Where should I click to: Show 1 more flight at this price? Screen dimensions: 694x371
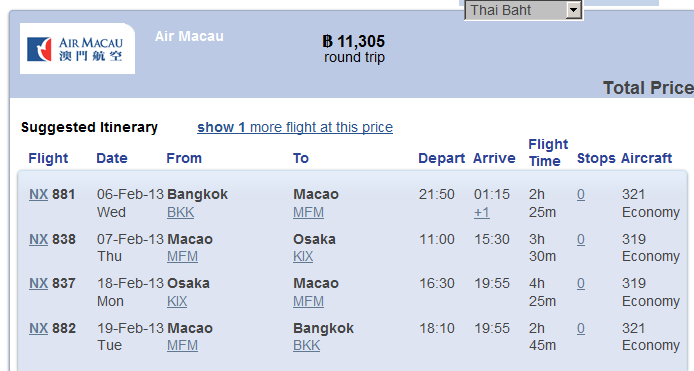(295, 127)
